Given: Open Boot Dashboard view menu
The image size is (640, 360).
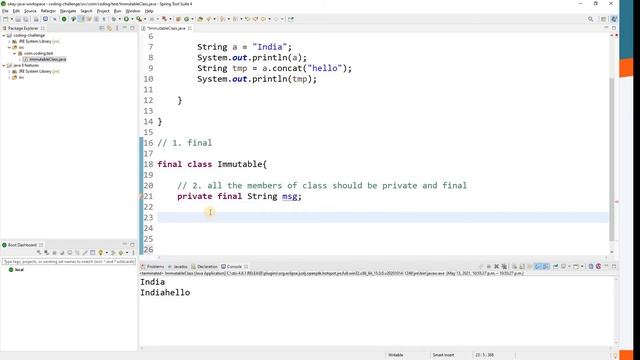Looking at the screenshot, I should coord(133,253).
